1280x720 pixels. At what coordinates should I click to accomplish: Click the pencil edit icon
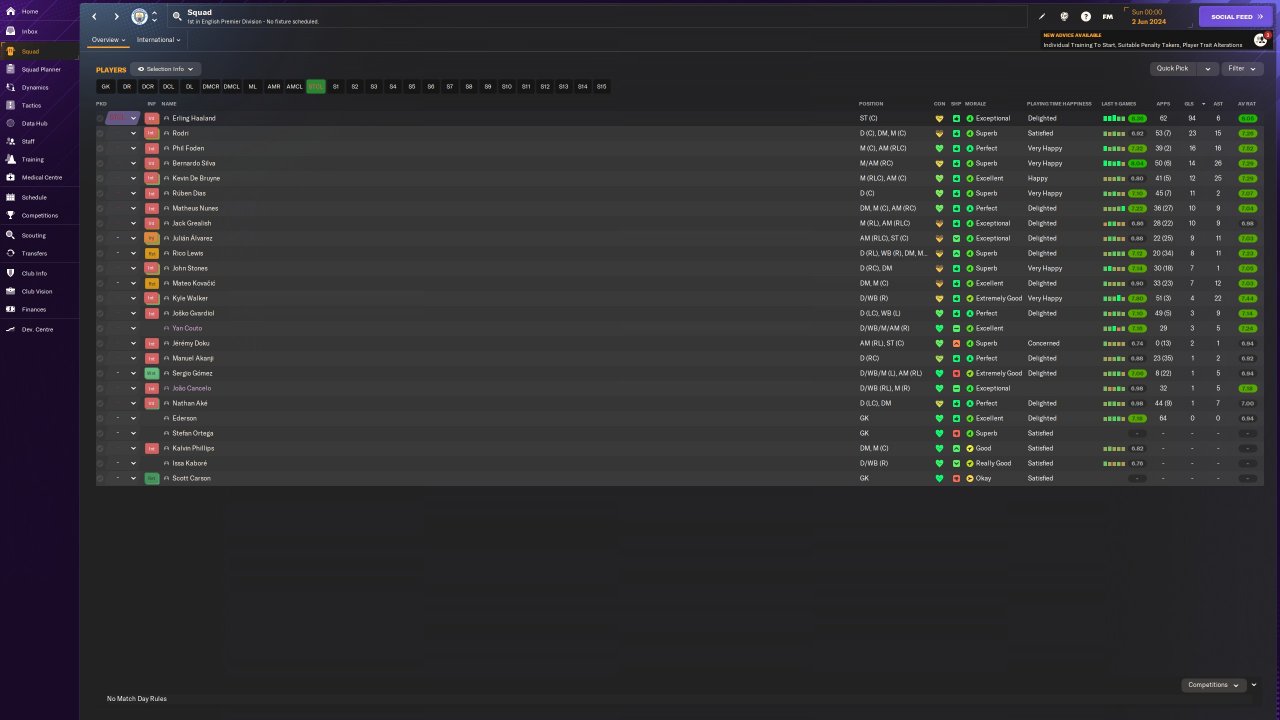click(1042, 17)
